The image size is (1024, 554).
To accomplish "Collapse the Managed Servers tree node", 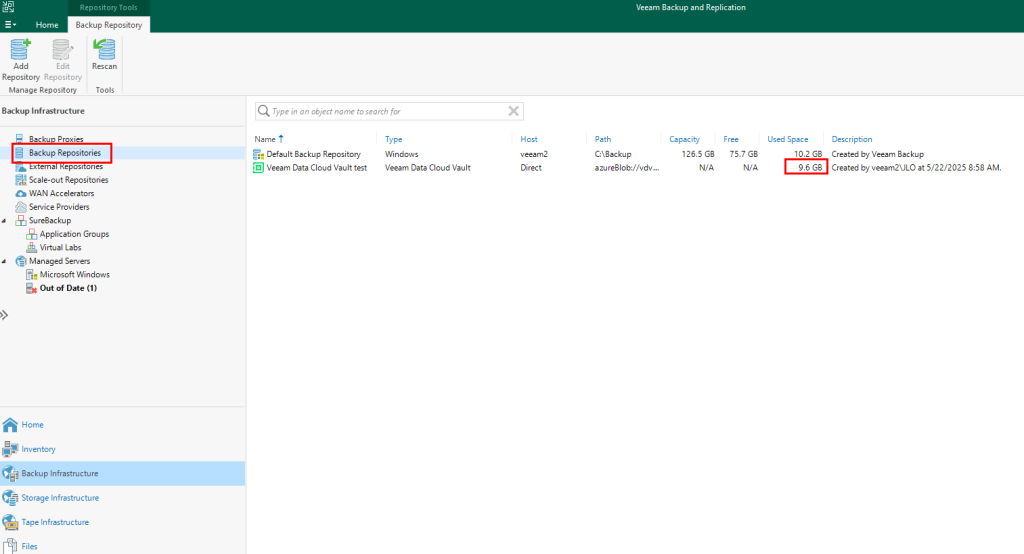I will point(5,261).
